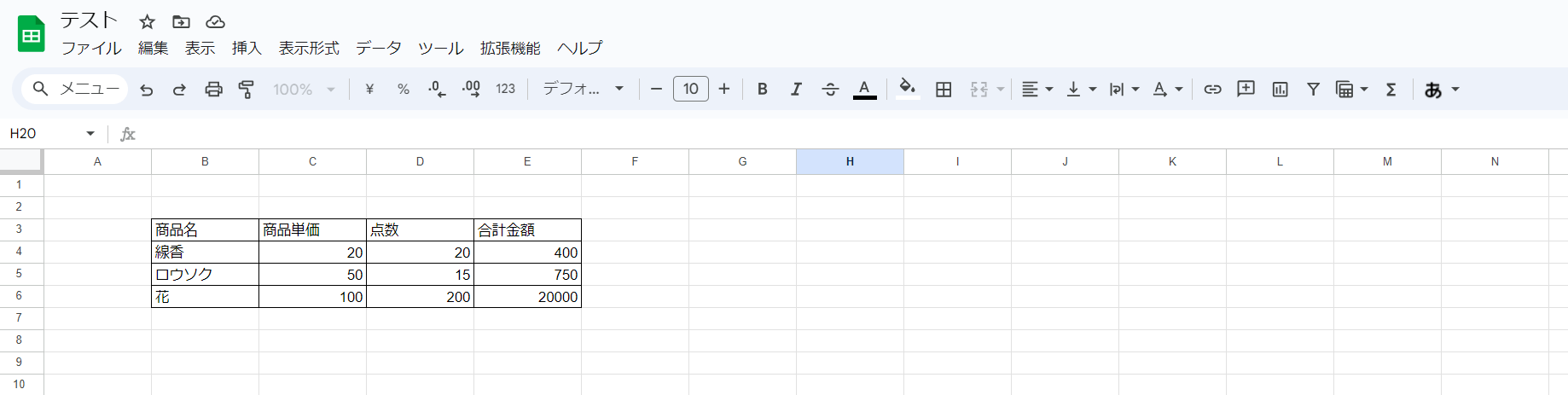Open the ファイル menu
This screenshot has height=395, width=1568.
click(91, 49)
